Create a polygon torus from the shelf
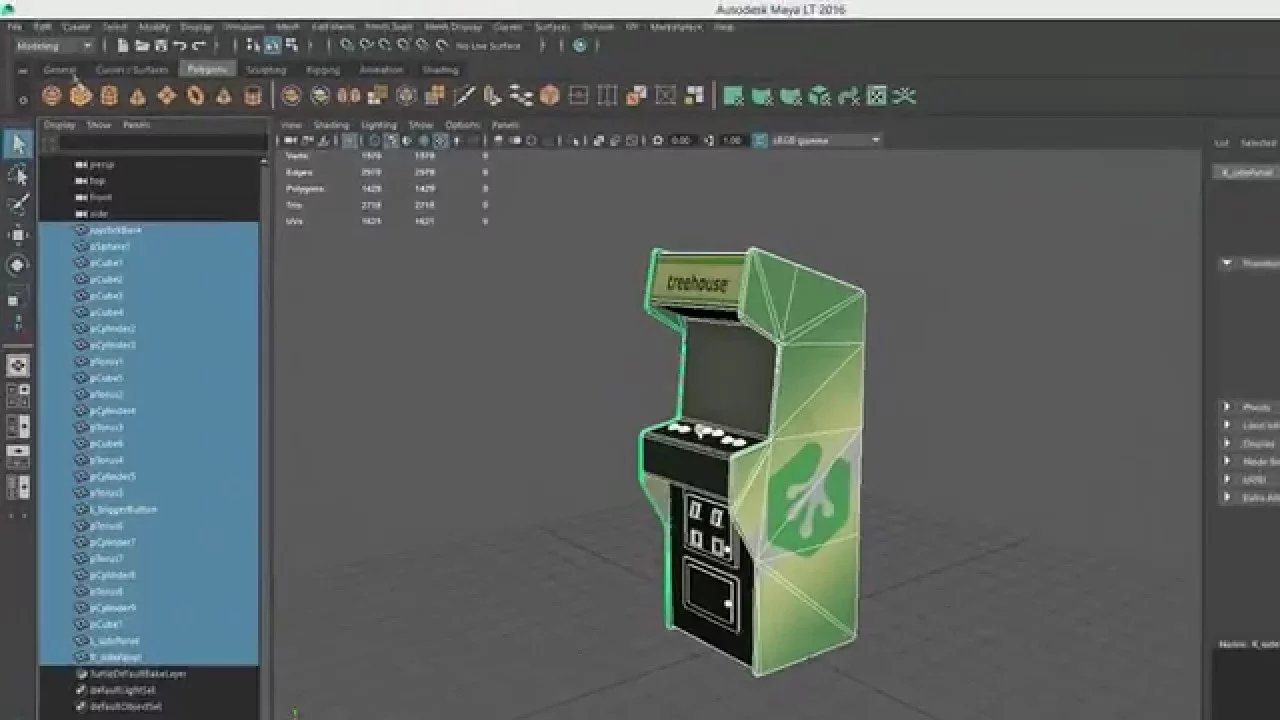Image resolution: width=1280 pixels, height=720 pixels. [x=196, y=96]
